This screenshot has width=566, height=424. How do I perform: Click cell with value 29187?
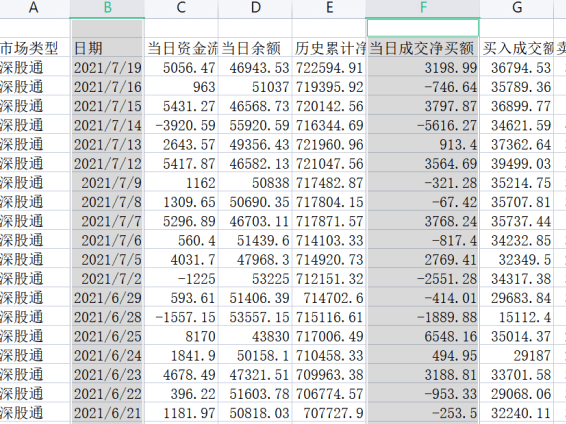point(517,355)
